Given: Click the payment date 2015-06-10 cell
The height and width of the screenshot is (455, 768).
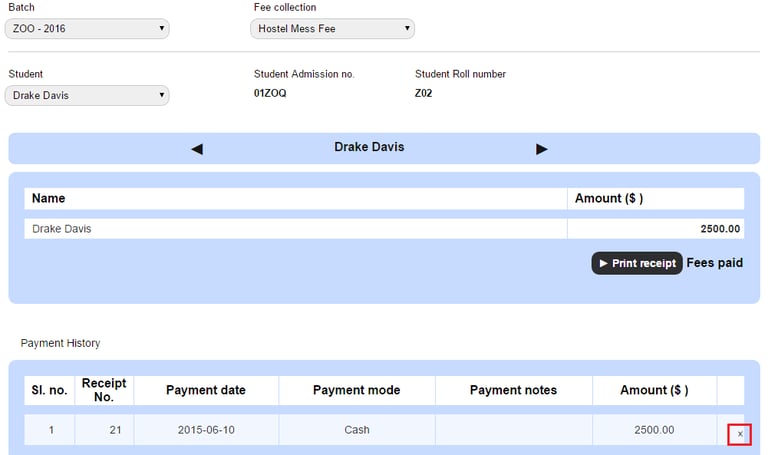Looking at the screenshot, I should [206, 430].
